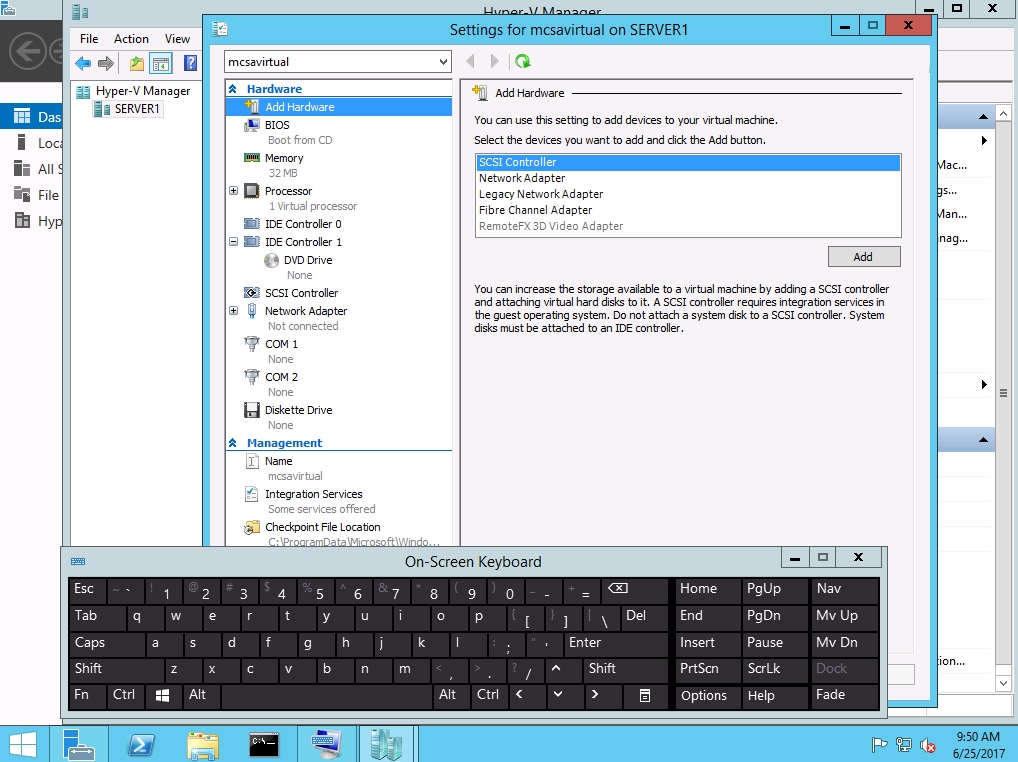Select Add Hardware in the settings tree
Image resolution: width=1018 pixels, height=762 pixels.
coord(338,107)
